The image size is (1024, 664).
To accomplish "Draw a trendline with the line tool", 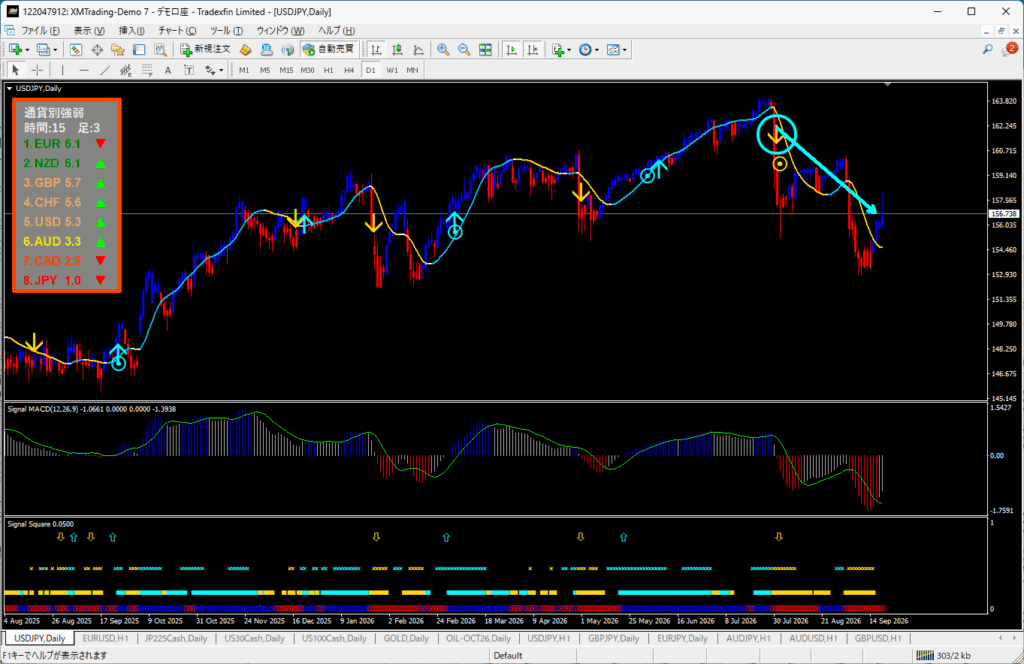I will pyautogui.click(x=104, y=70).
